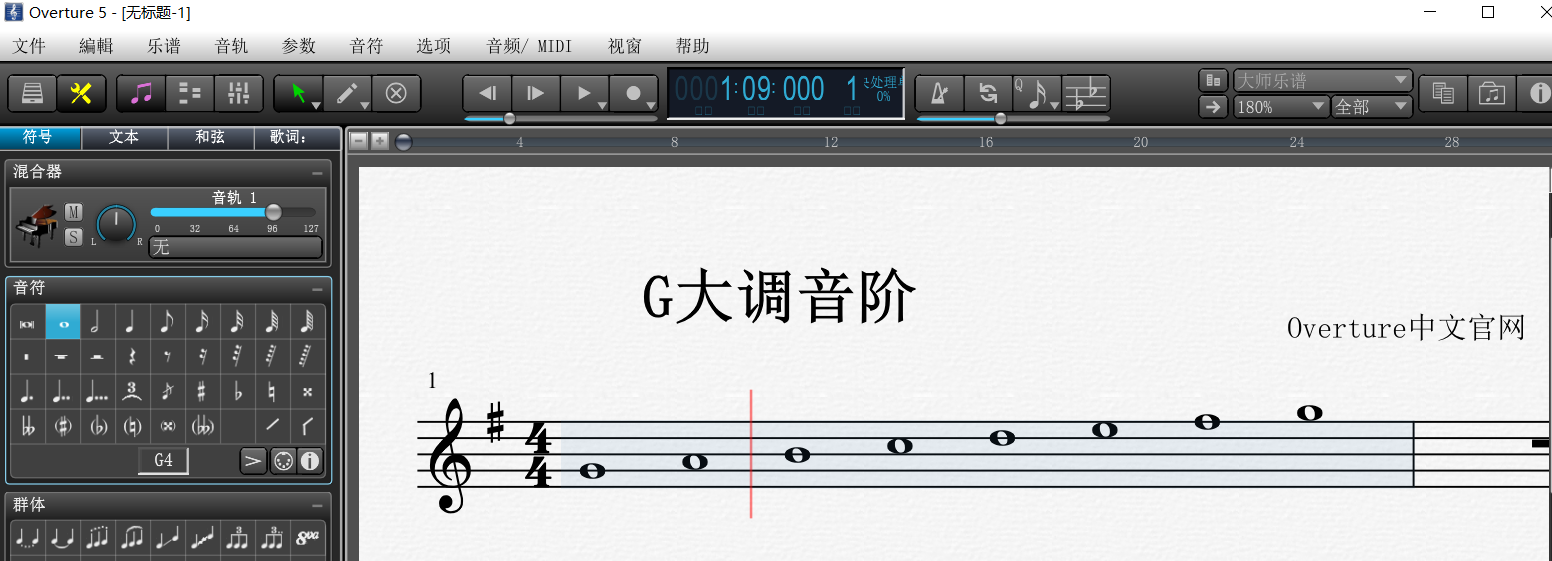Start playback with the play button
Screen dimensions: 1552x561
585,93
